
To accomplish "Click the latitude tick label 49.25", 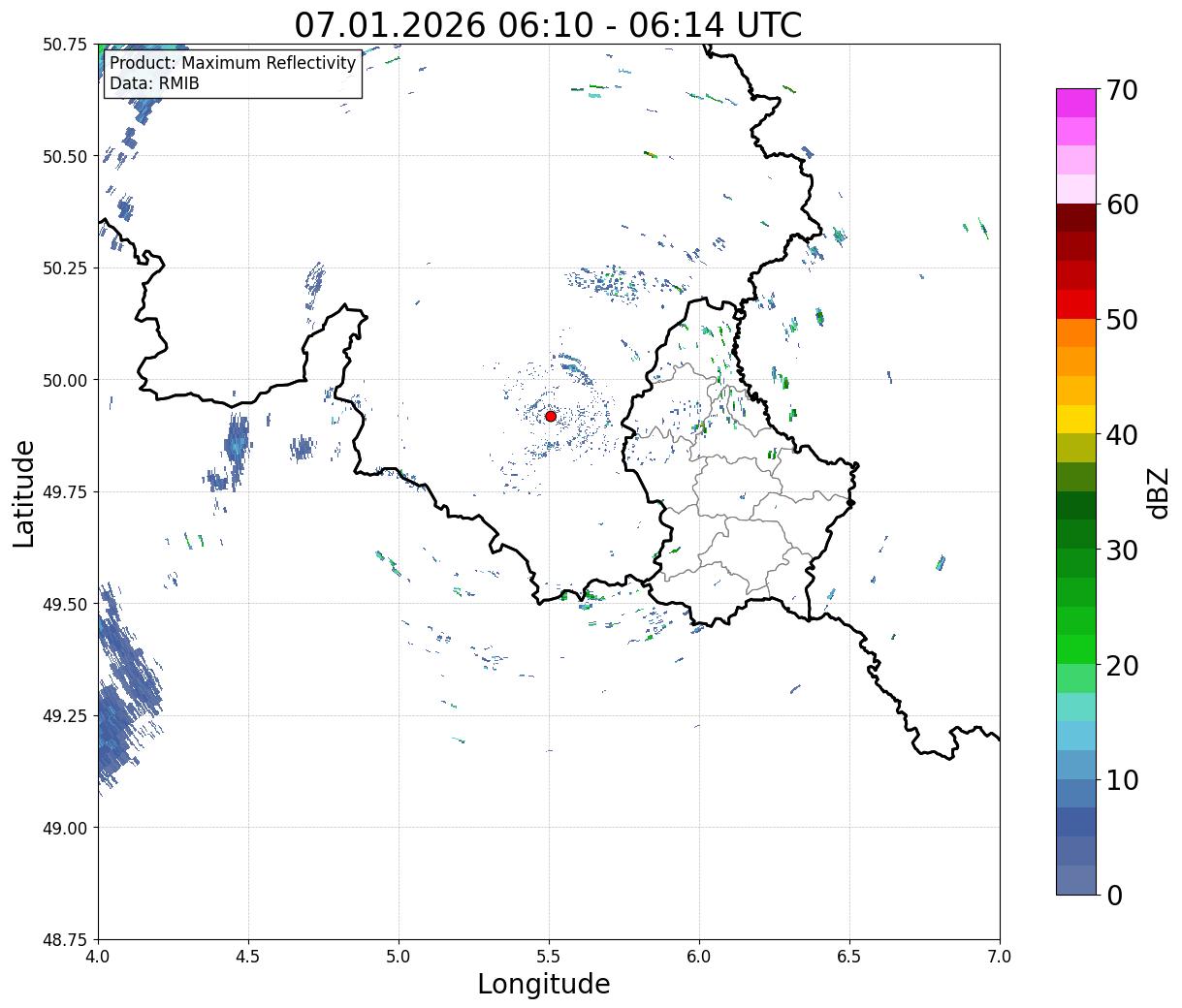I will 65,716.
